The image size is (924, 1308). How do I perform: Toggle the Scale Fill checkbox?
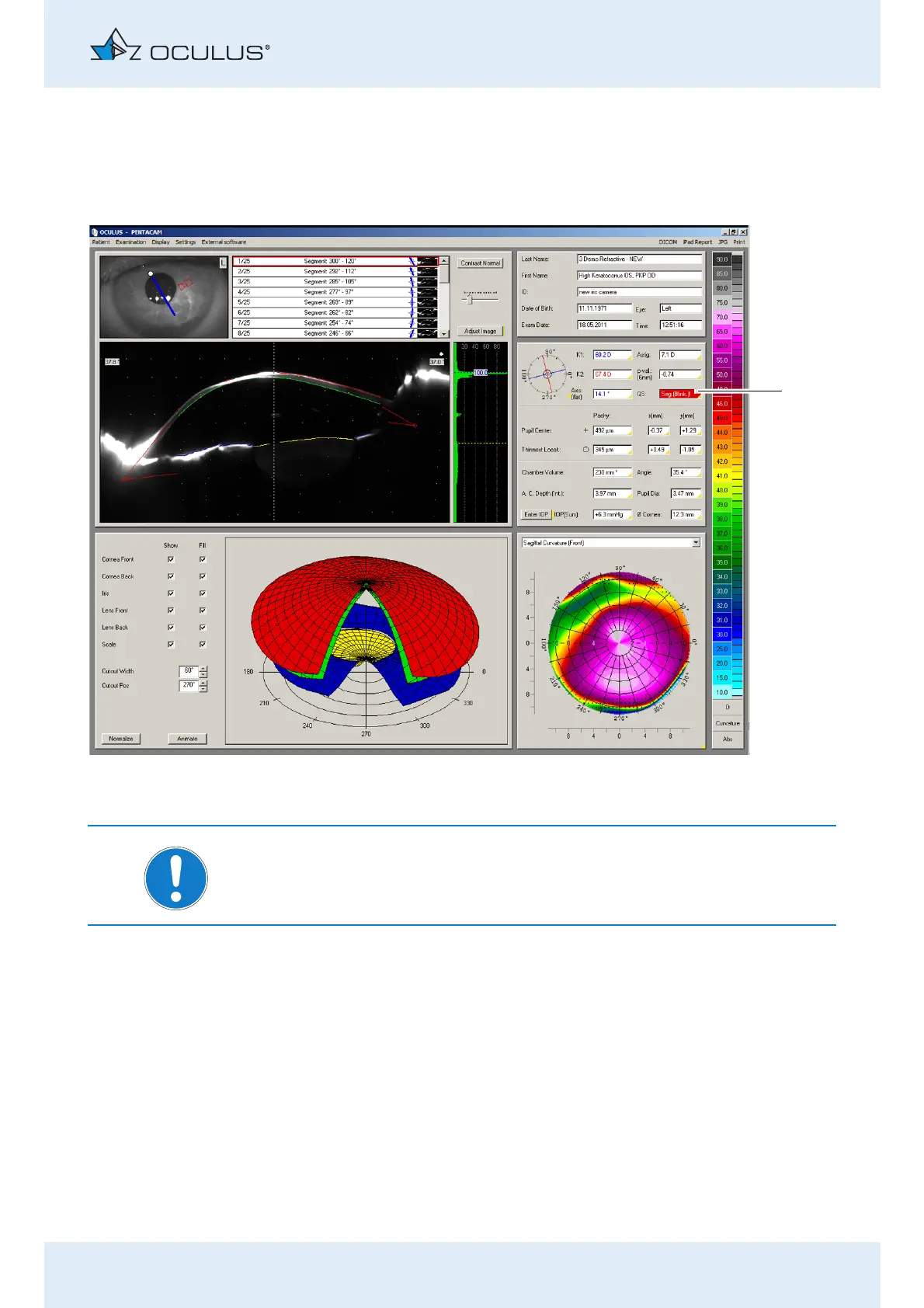pos(203,645)
